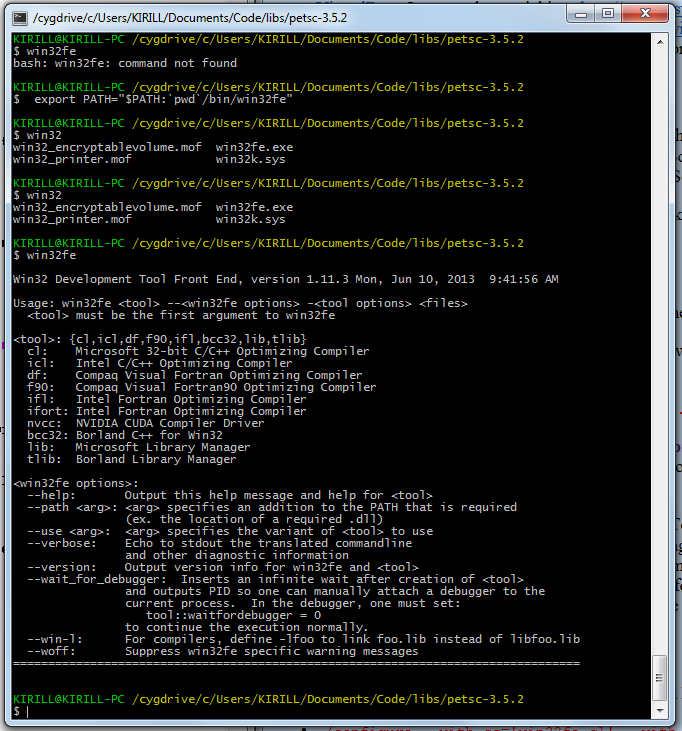The image size is (682, 731).
Task: Close the Cygwin terminal window
Action: tap(645, 14)
